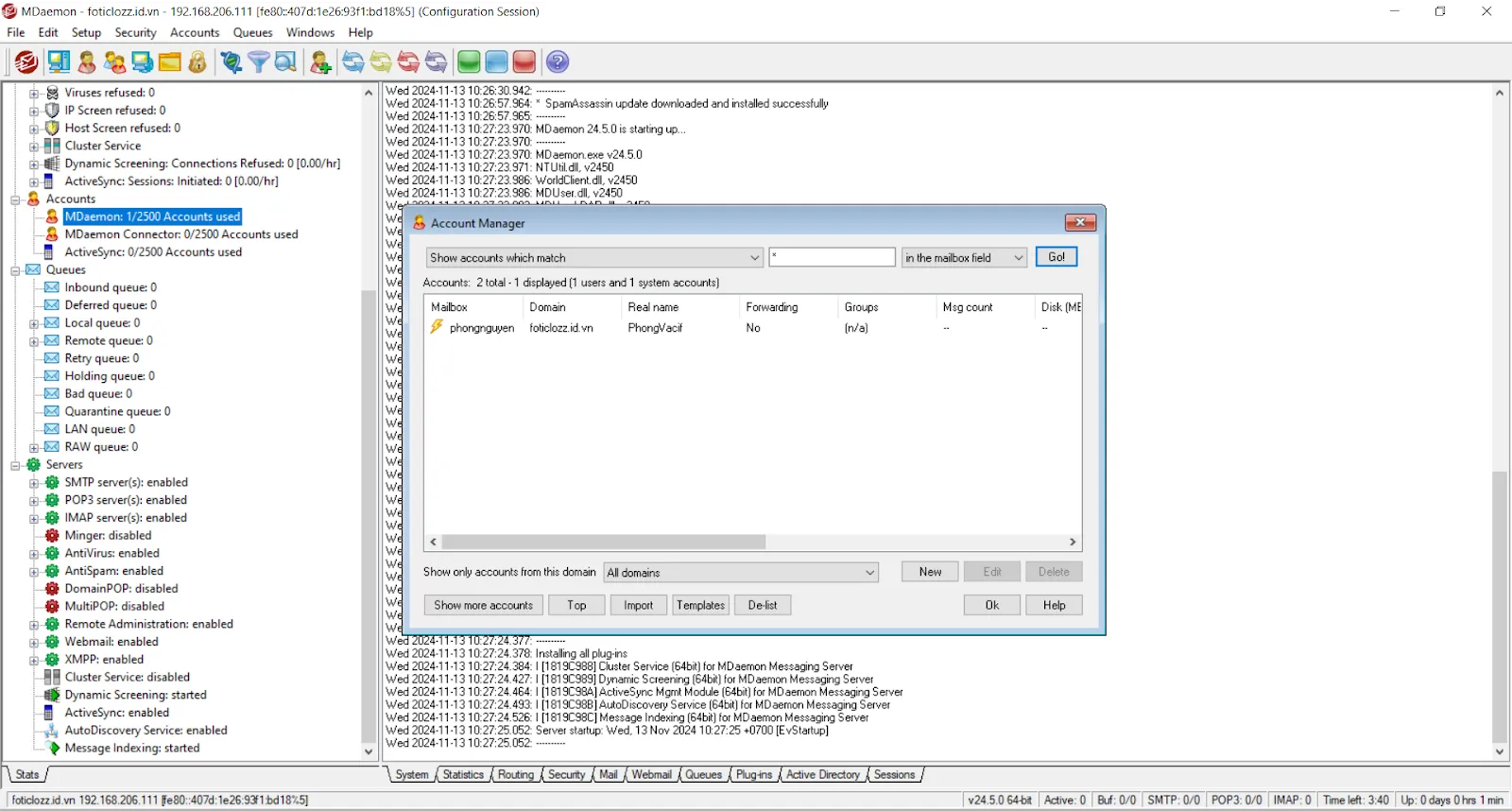Click the red circular arrows toolbar icon
The height and width of the screenshot is (811, 1512).
coord(408,62)
